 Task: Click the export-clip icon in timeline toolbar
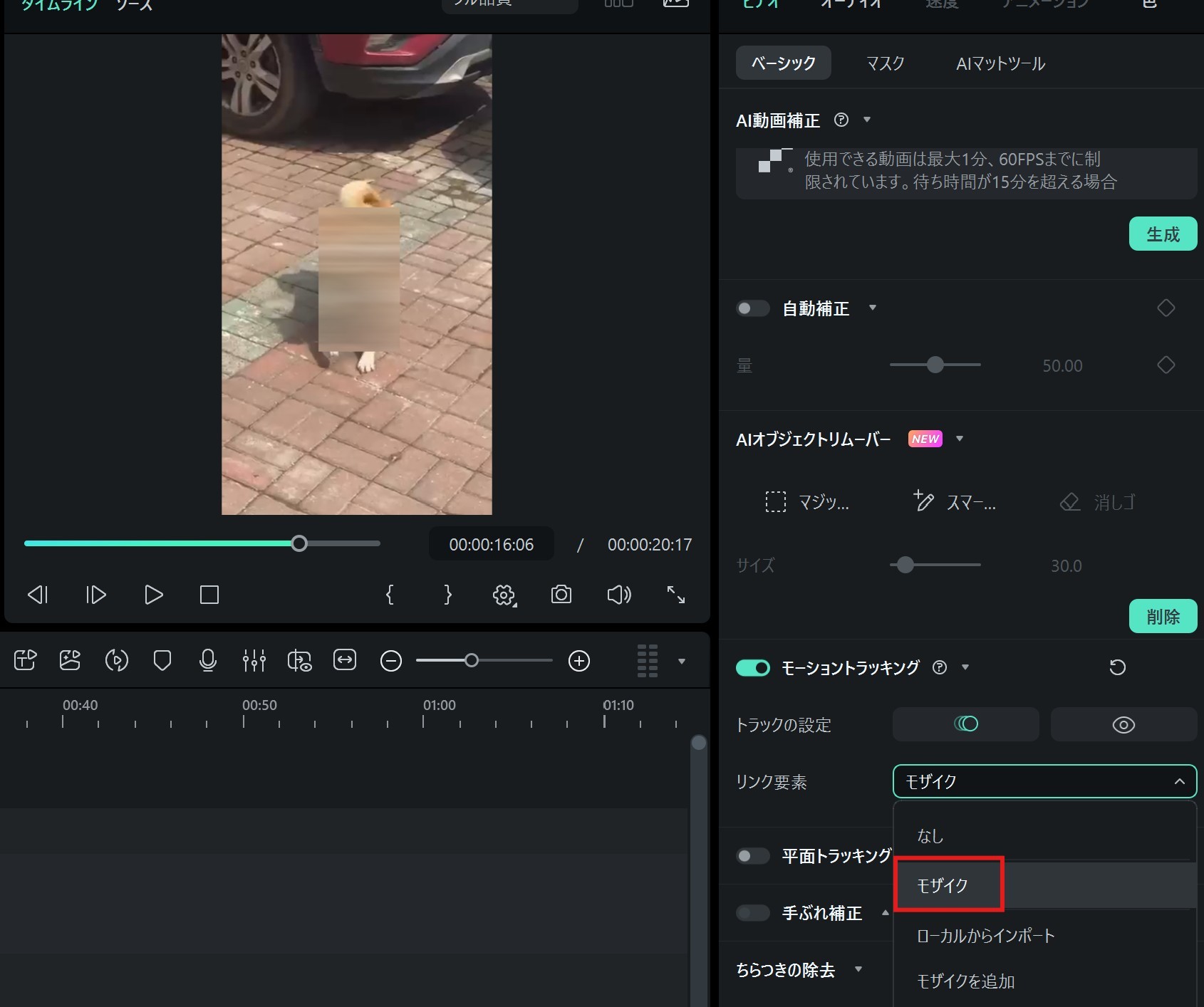26,661
